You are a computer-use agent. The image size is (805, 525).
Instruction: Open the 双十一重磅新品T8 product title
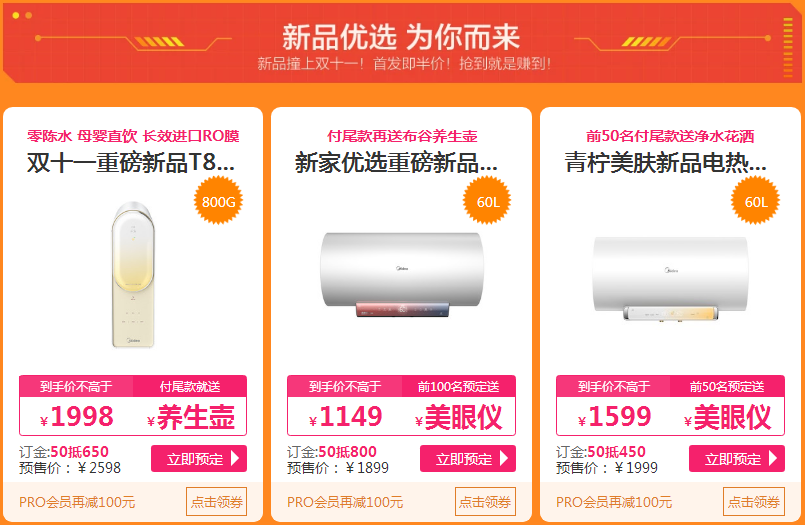[x=131, y=163]
